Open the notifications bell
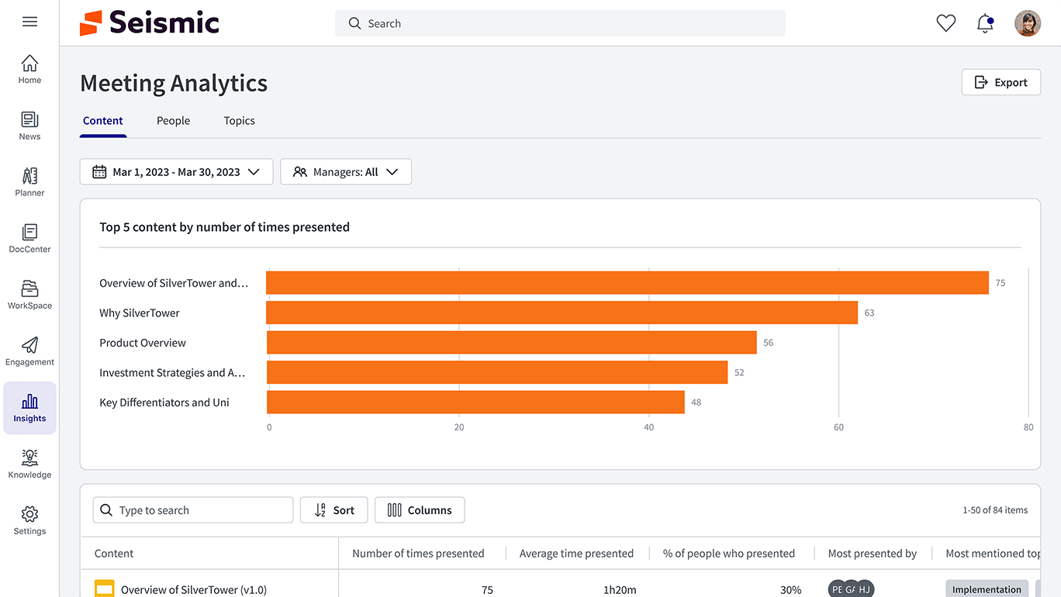 pyautogui.click(x=985, y=23)
